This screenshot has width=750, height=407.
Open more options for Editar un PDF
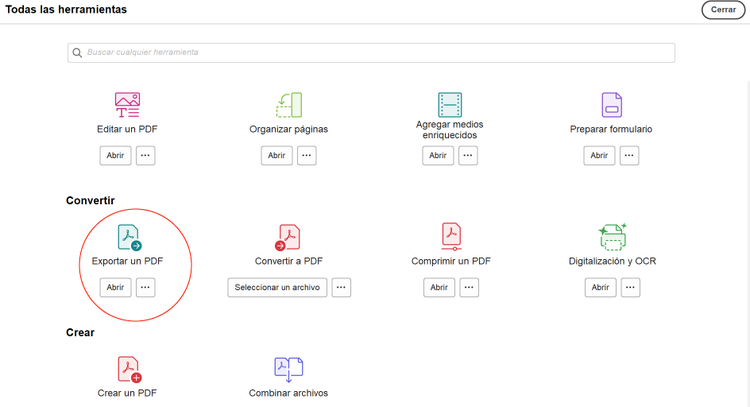[x=145, y=155]
